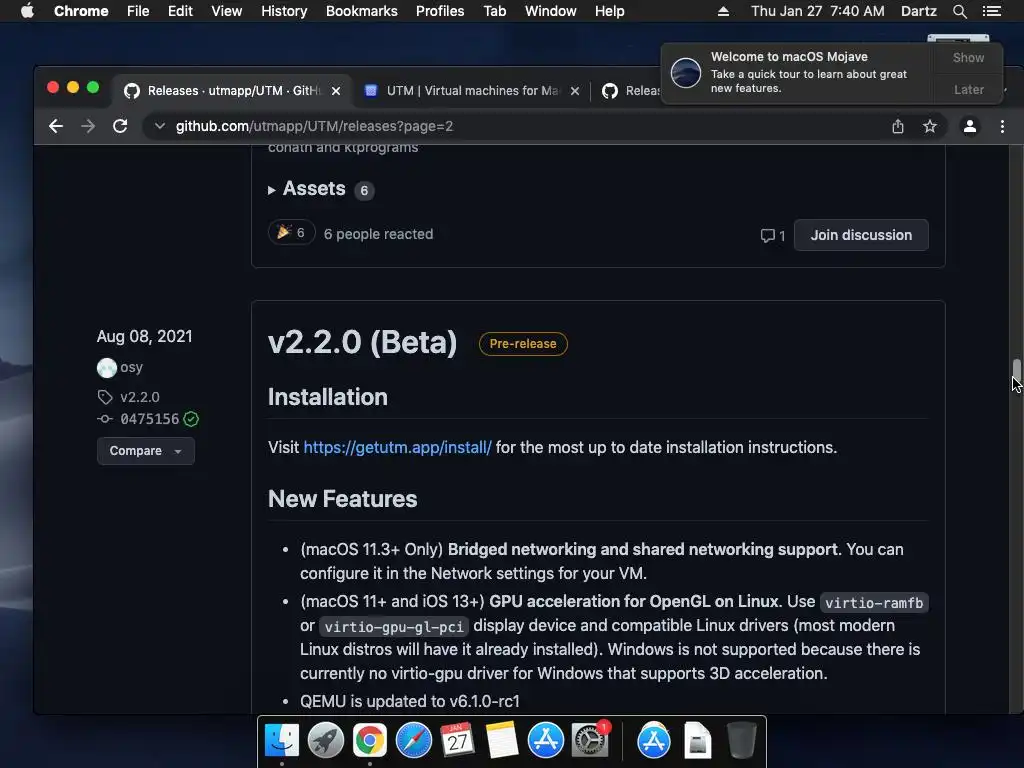
Task: Click the Chrome icon in the Dock
Action: click(370, 741)
